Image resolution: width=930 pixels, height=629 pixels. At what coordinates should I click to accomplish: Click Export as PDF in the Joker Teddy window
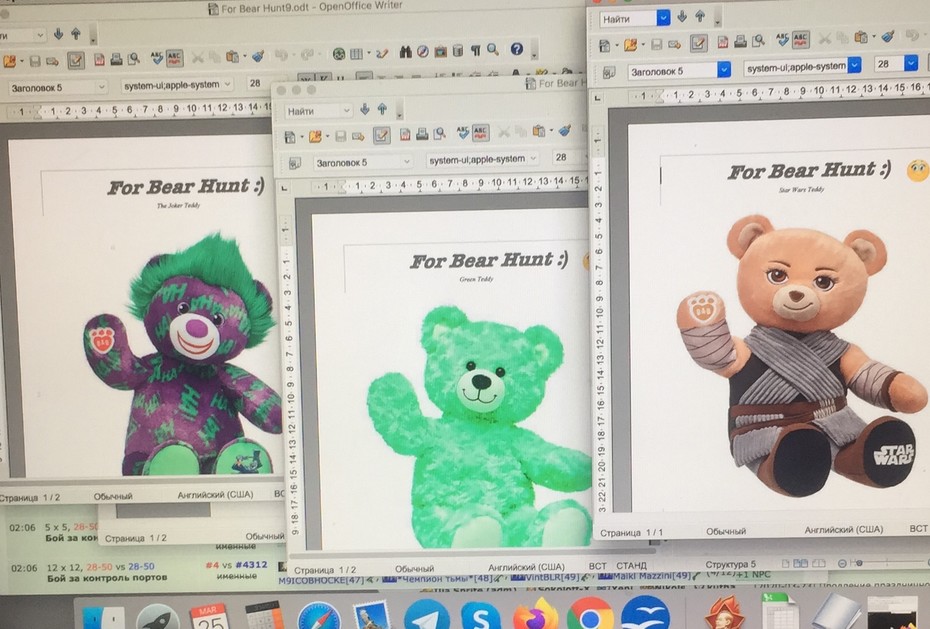[99, 59]
